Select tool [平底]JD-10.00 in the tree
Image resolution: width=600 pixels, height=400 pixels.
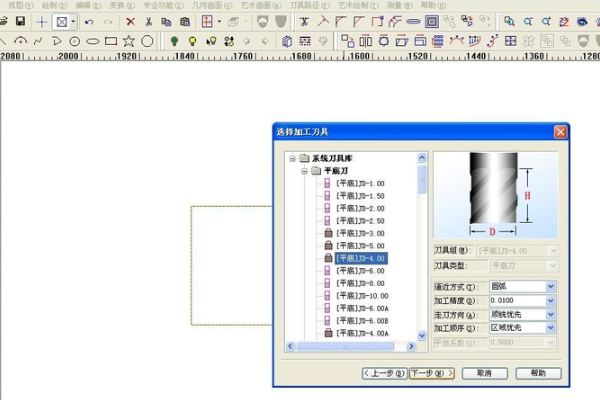pos(360,296)
